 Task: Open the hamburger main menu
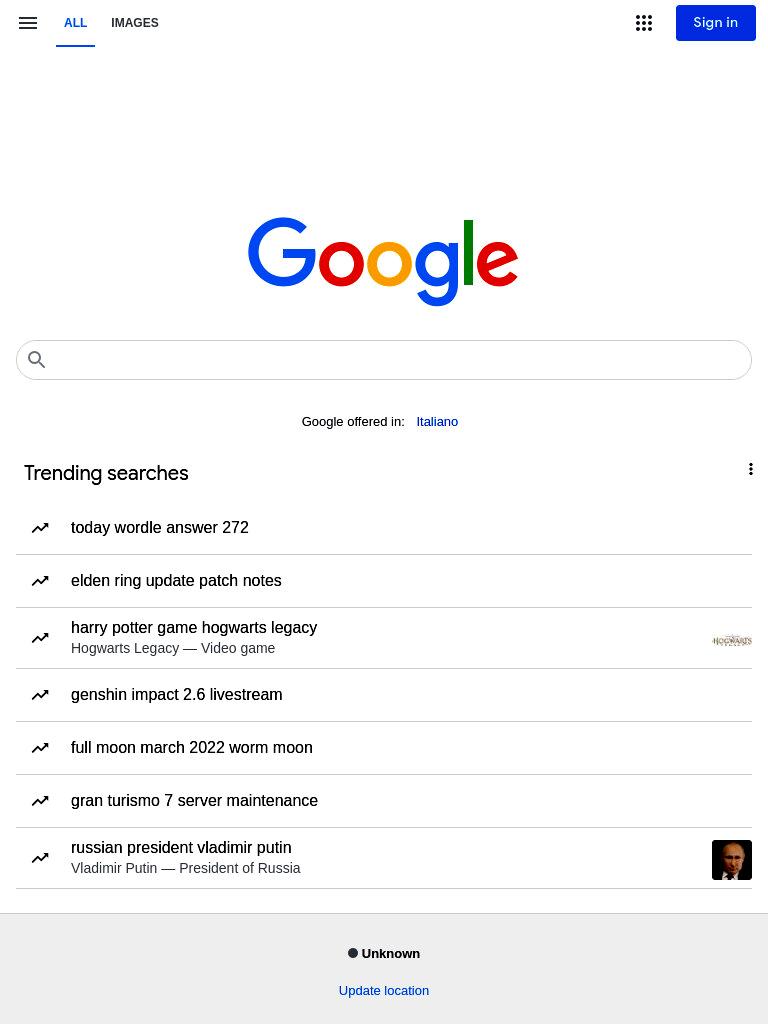tap(27, 23)
